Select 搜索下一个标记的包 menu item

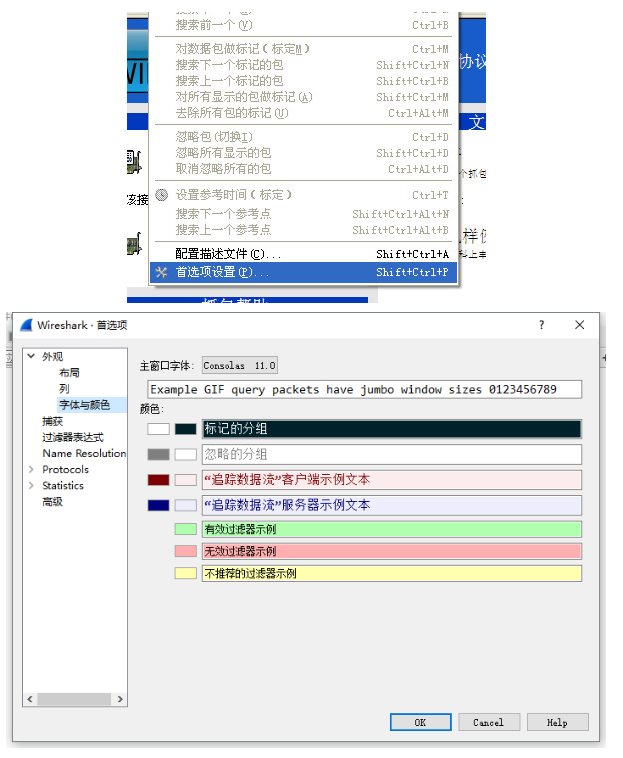tap(304, 65)
